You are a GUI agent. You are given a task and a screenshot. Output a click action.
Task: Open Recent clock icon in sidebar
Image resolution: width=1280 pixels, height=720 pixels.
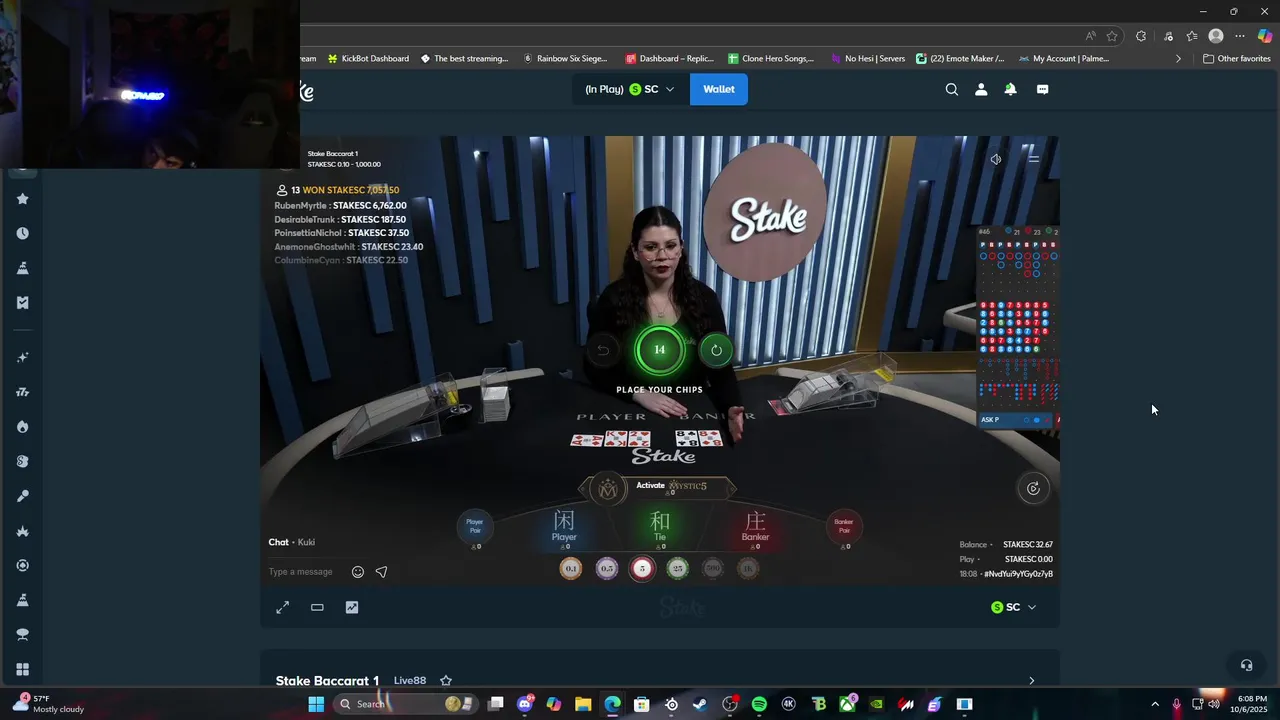click(22, 233)
